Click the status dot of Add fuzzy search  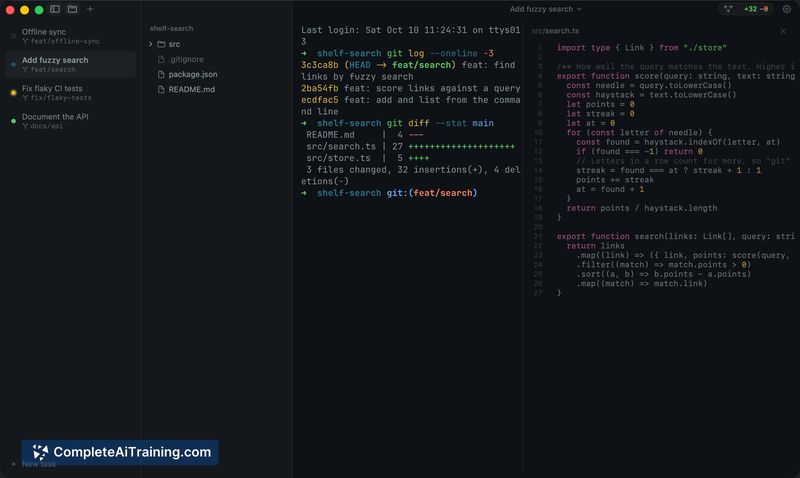pyautogui.click(x=13, y=64)
